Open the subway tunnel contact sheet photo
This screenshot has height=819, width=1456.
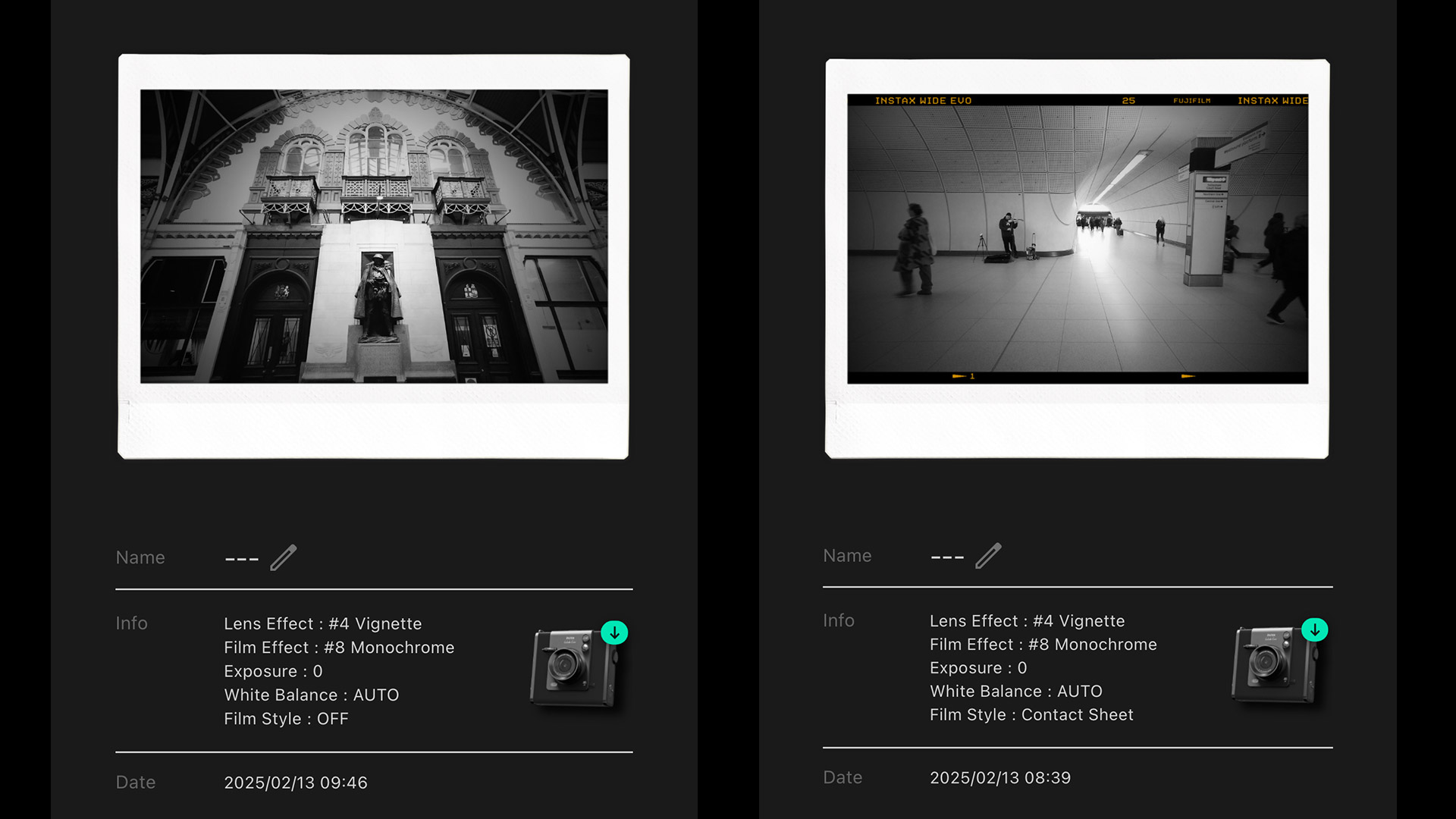coord(1077,239)
